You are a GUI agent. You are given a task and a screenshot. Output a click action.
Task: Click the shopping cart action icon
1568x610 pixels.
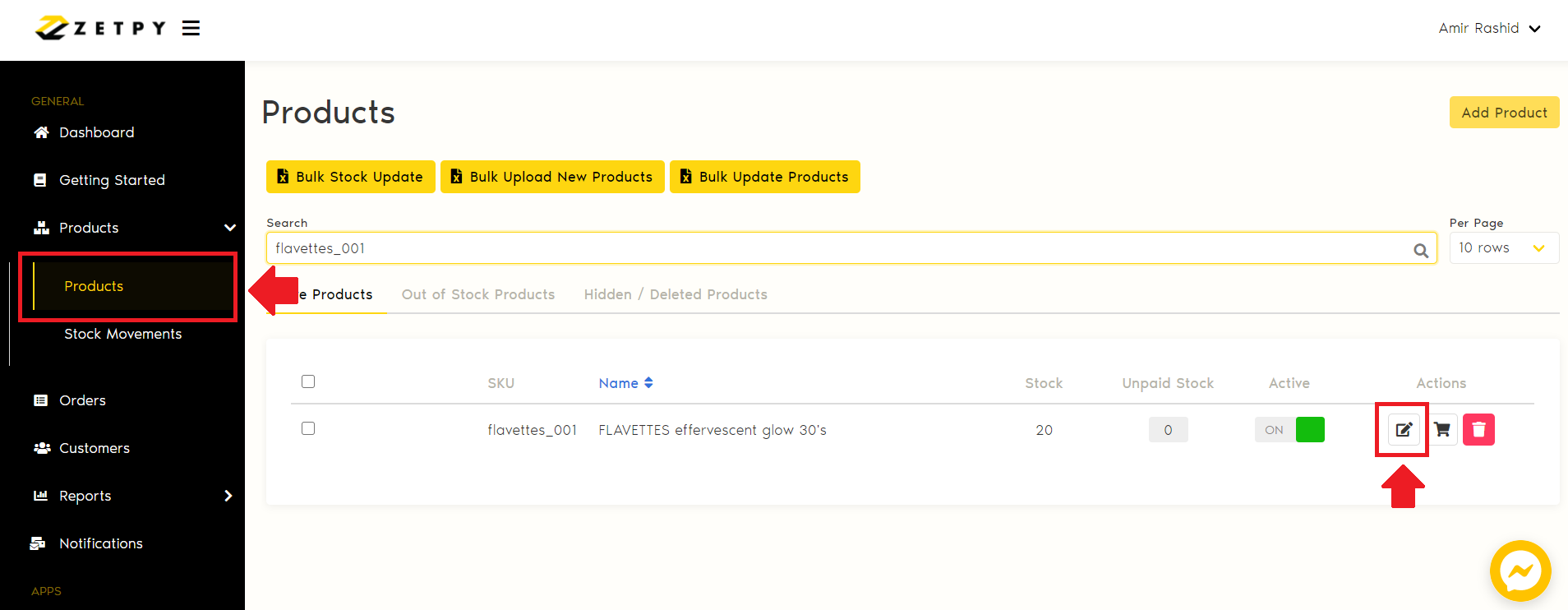pyautogui.click(x=1441, y=429)
